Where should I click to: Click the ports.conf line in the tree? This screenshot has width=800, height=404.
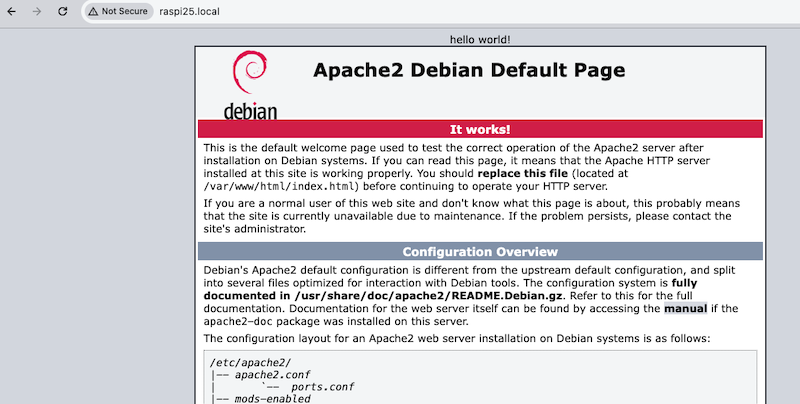coord(322,387)
